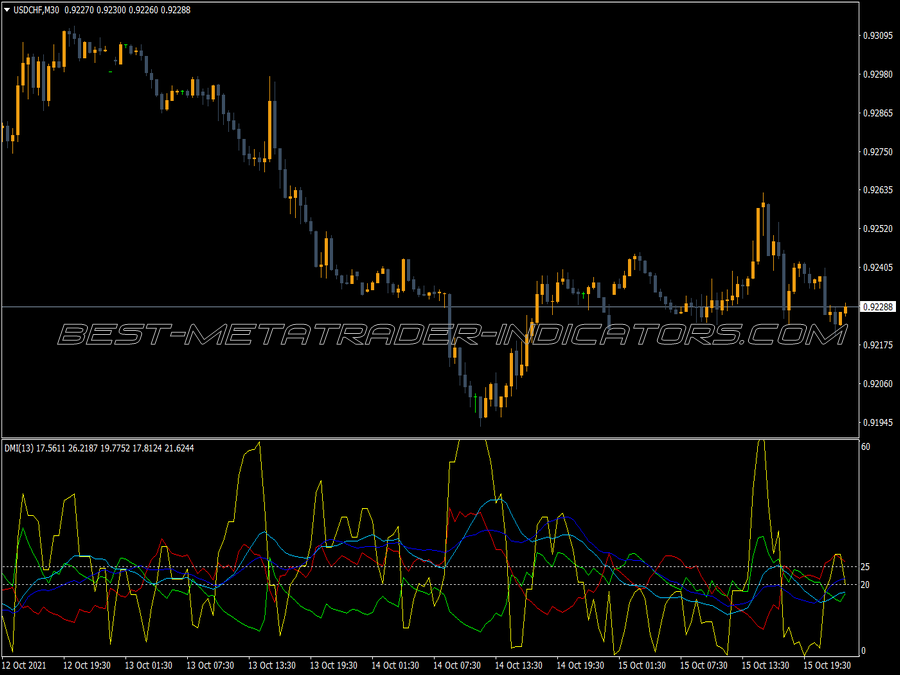Click time axis label 15 Oct 19:30
This screenshot has width=900, height=675.
(827, 665)
